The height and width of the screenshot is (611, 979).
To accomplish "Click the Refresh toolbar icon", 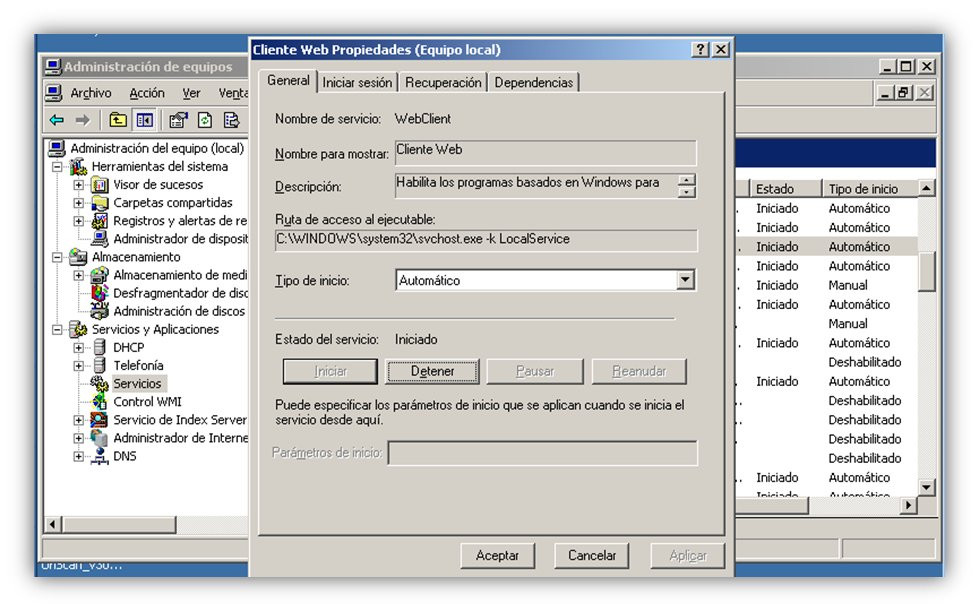I will (205, 120).
